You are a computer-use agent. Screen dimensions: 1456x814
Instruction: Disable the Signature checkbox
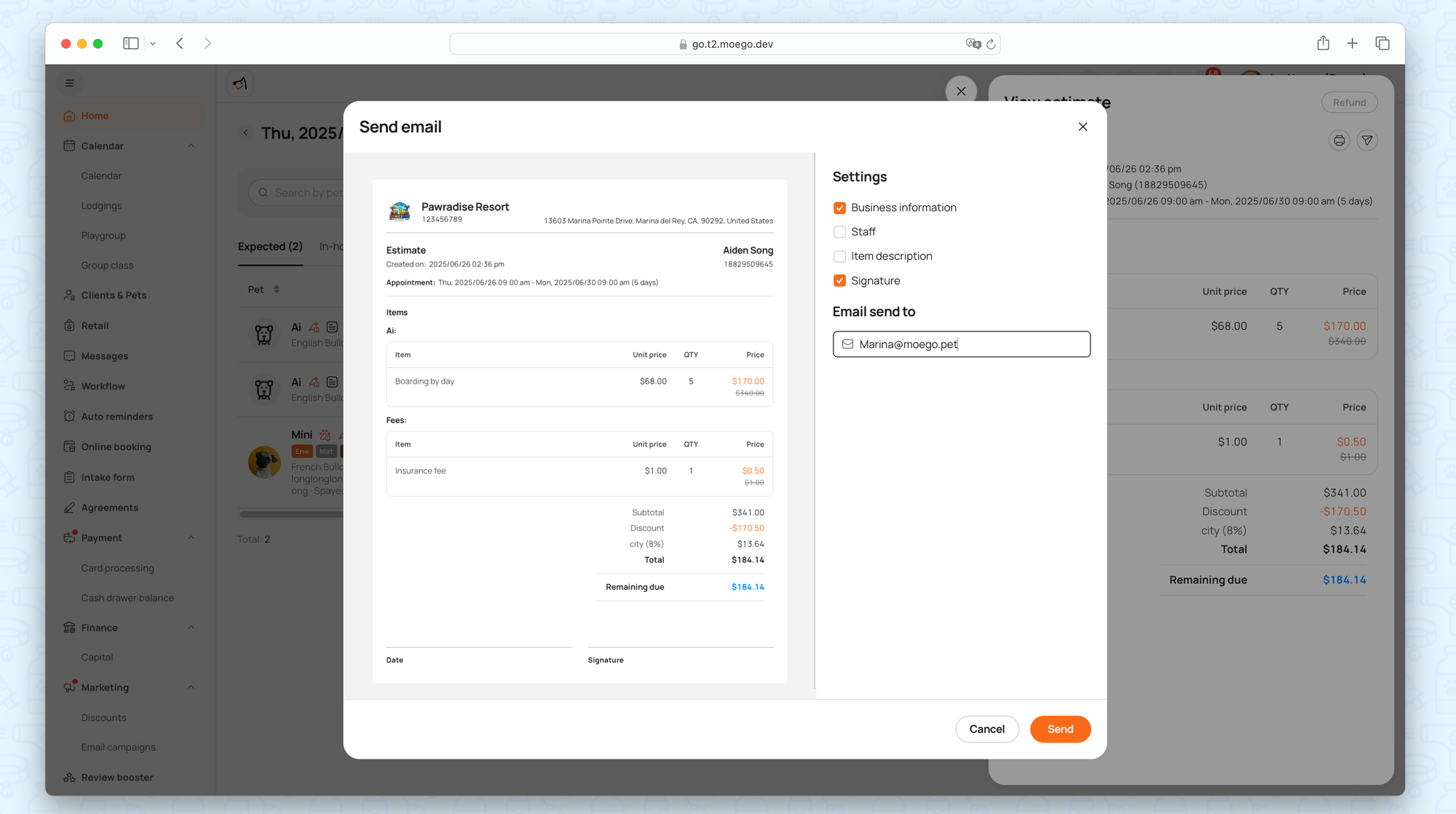pos(839,281)
